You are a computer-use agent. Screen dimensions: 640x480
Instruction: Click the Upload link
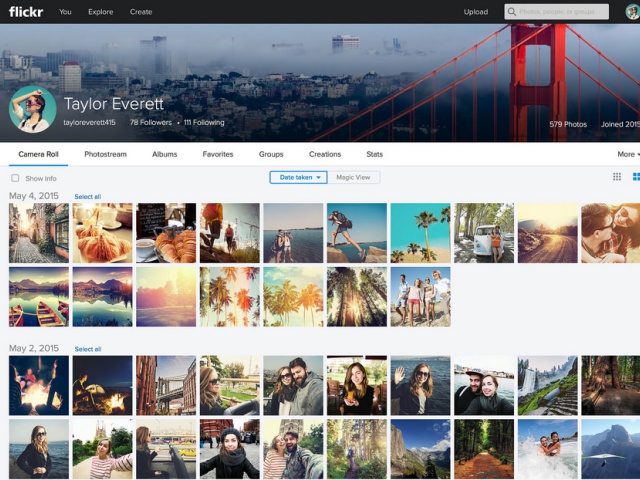coord(476,12)
